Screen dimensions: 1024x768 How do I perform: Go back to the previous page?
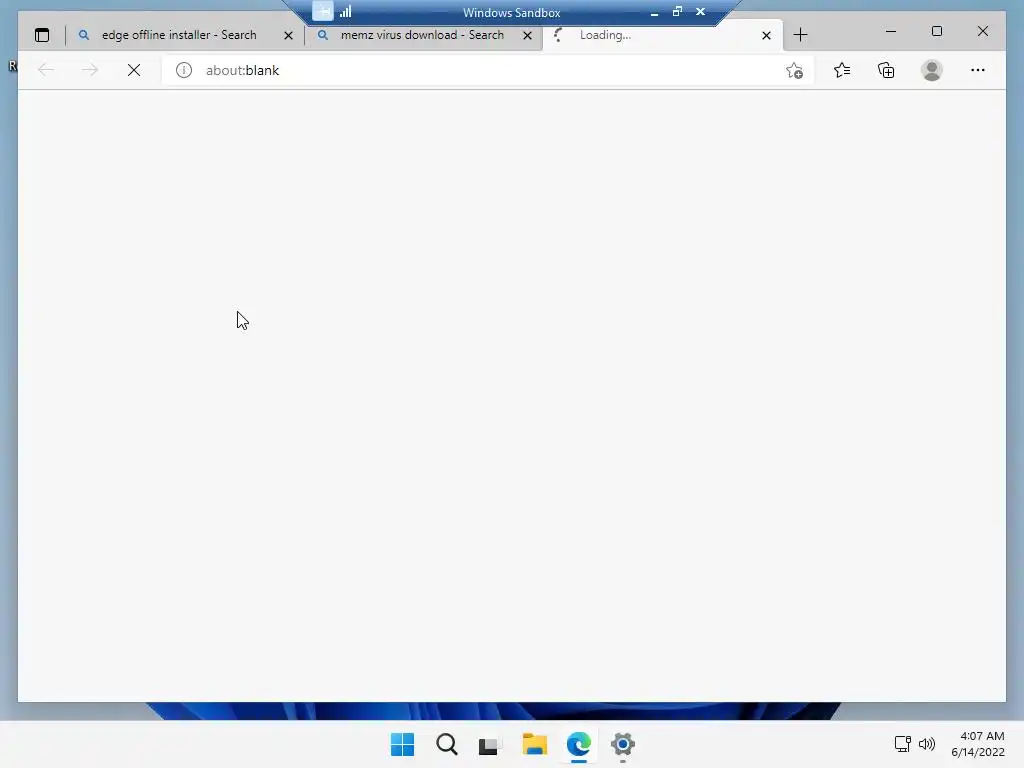coord(46,70)
